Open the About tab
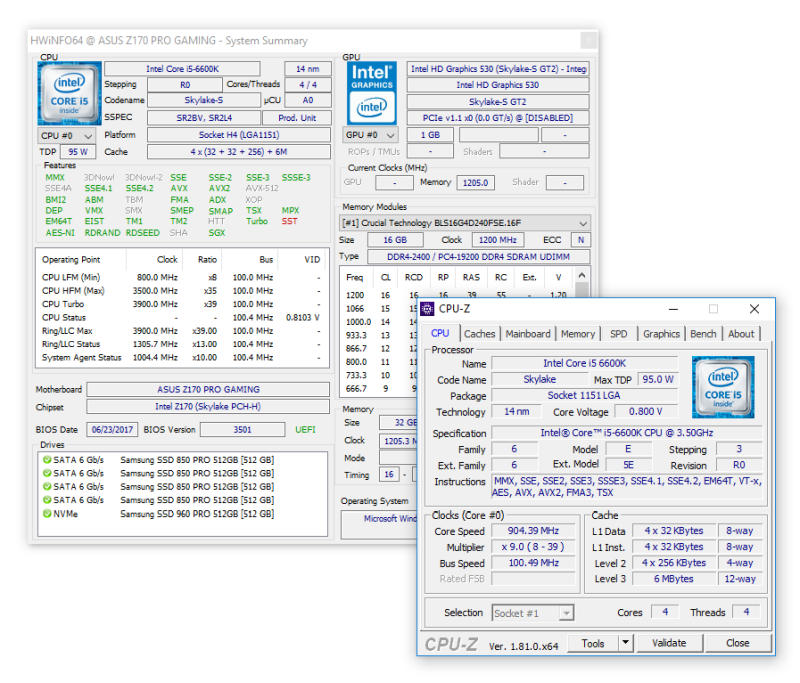800x683 pixels. pyautogui.click(x=741, y=334)
